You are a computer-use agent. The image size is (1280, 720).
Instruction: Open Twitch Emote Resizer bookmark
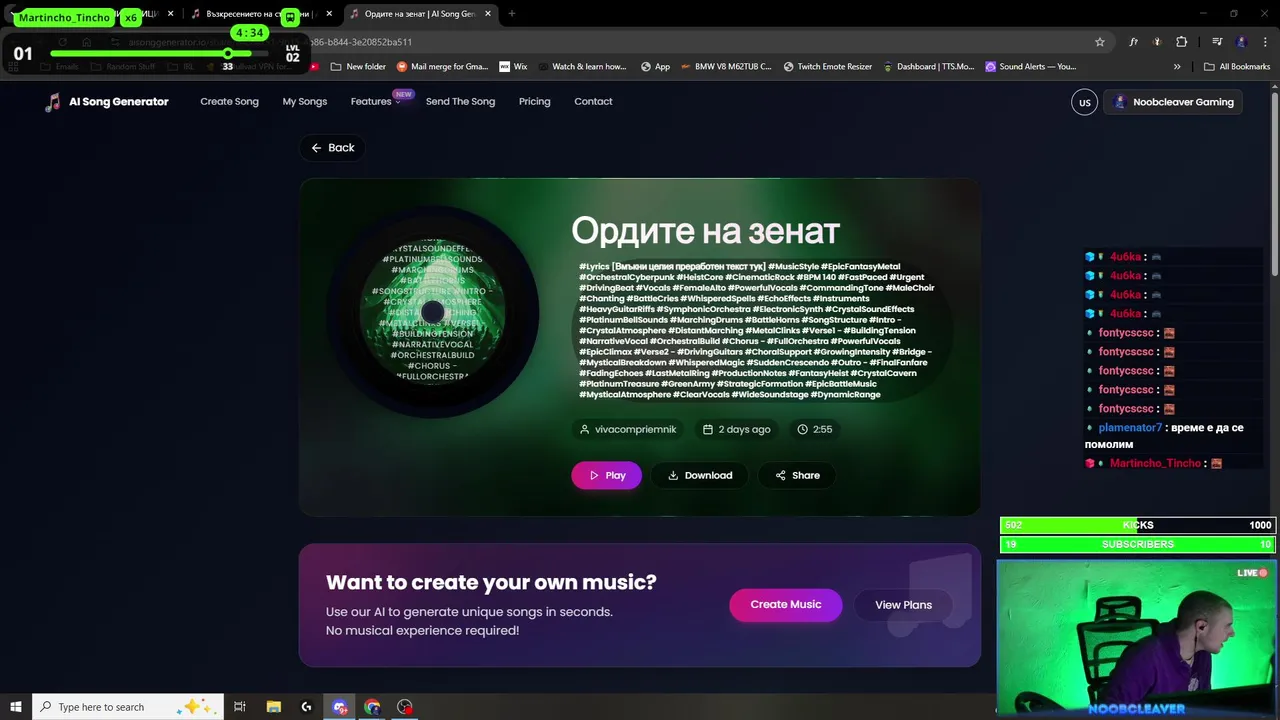827,67
